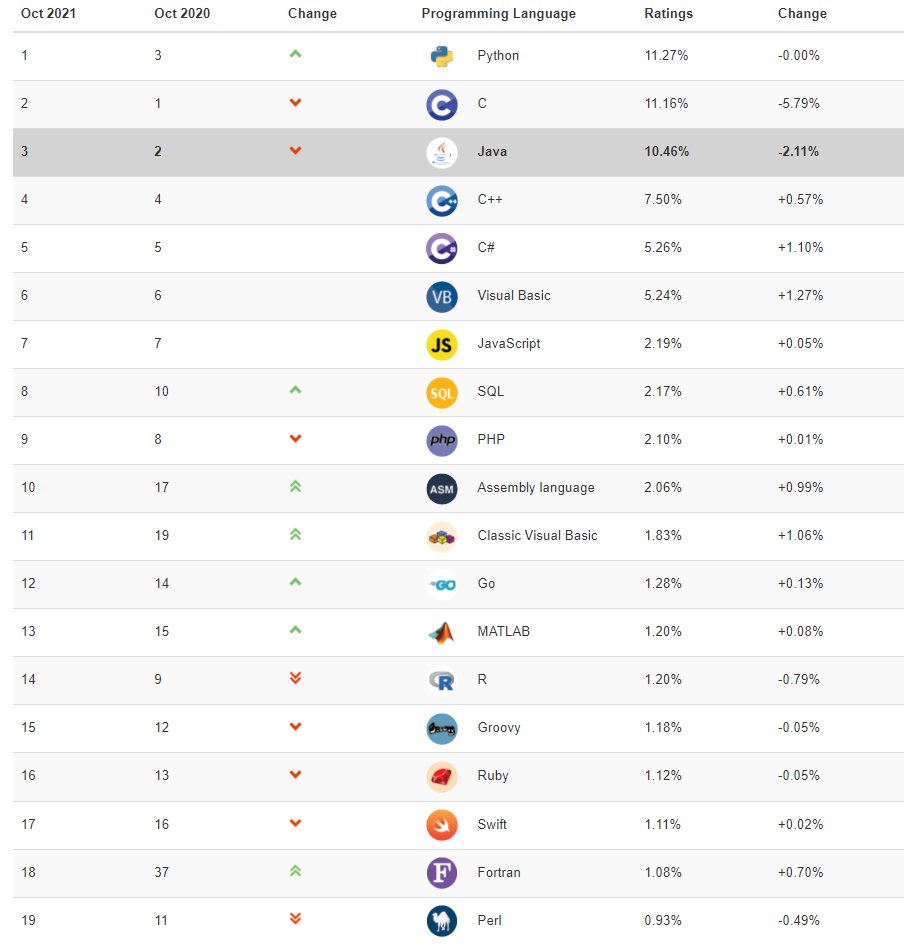Click the Oct 2021 column header

pyautogui.click(x=48, y=14)
